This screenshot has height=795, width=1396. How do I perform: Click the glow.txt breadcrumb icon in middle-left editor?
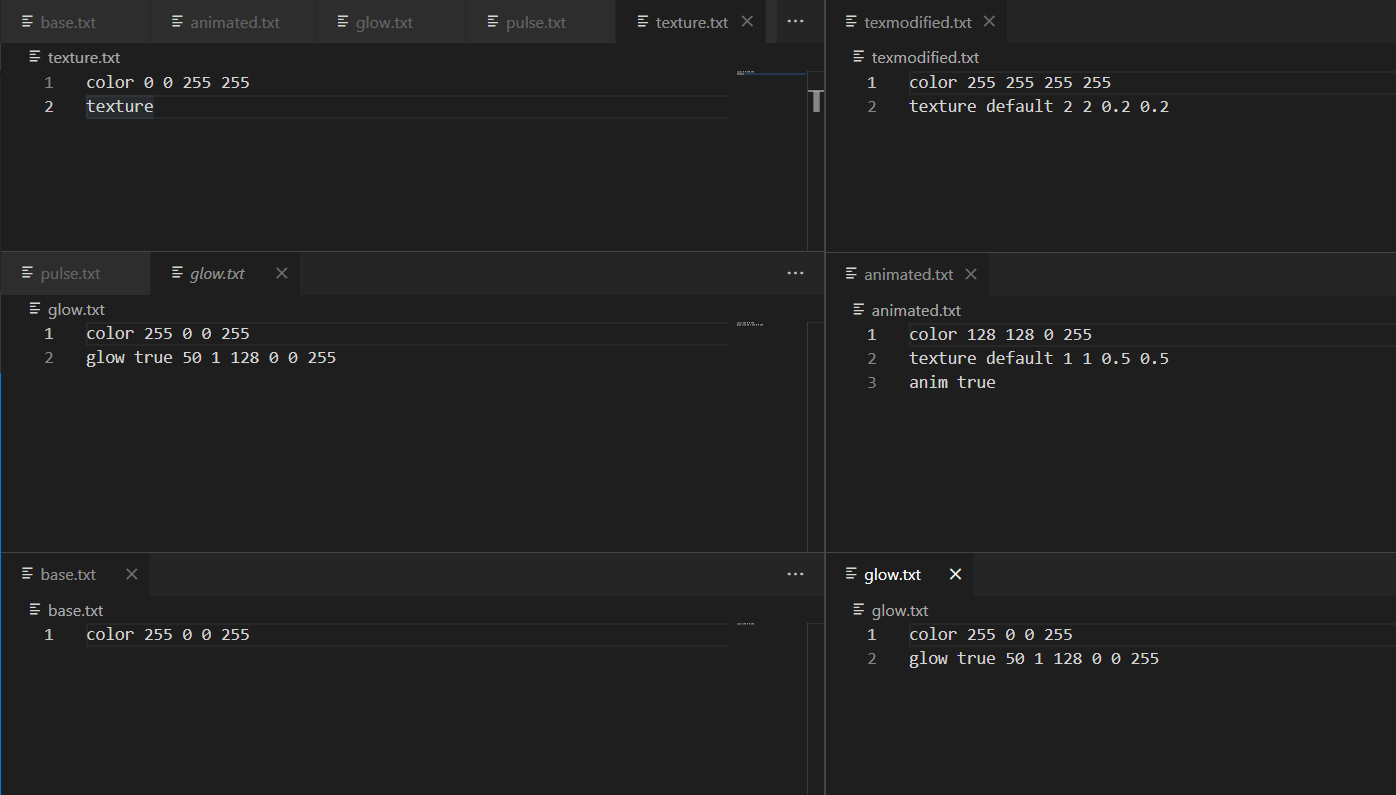[x=35, y=309]
